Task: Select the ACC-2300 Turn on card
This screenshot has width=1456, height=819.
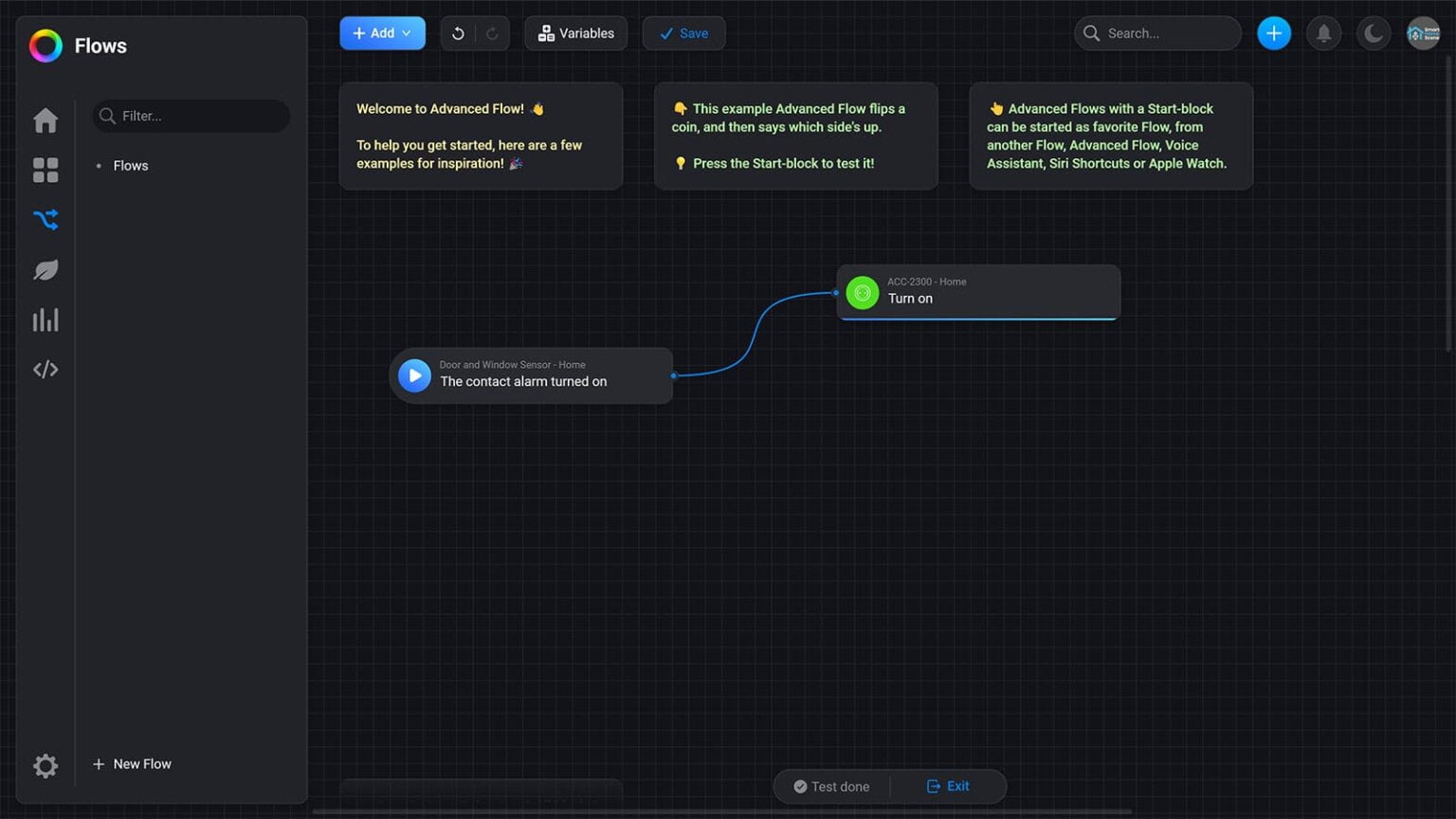Action: coord(977,292)
